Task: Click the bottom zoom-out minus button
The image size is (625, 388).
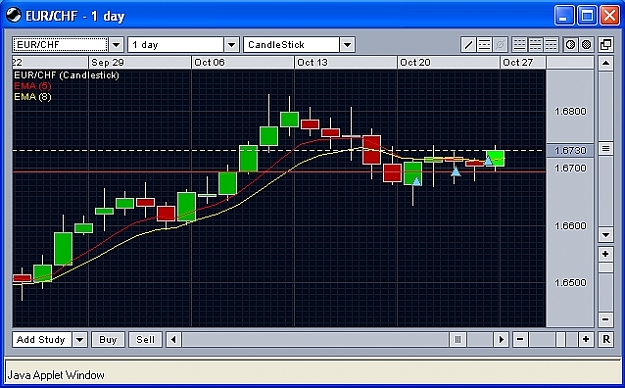Action: click(520, 339)
